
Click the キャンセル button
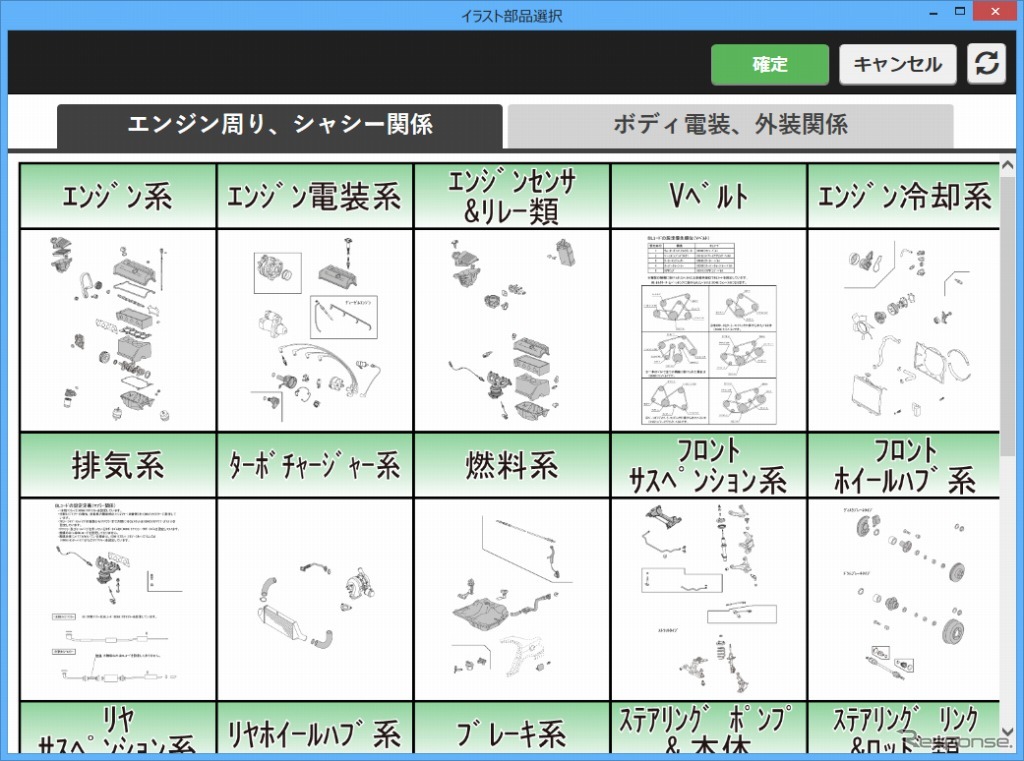(x=897, y=64)
